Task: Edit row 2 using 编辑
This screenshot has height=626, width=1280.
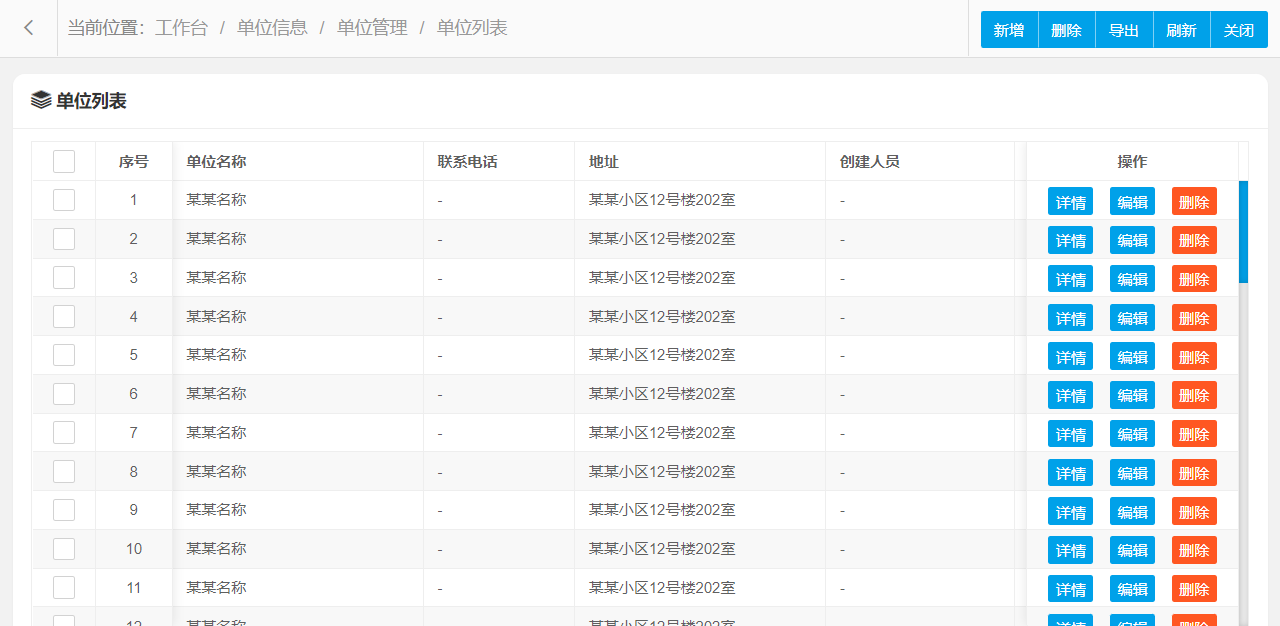Action: coord(1132,240)
